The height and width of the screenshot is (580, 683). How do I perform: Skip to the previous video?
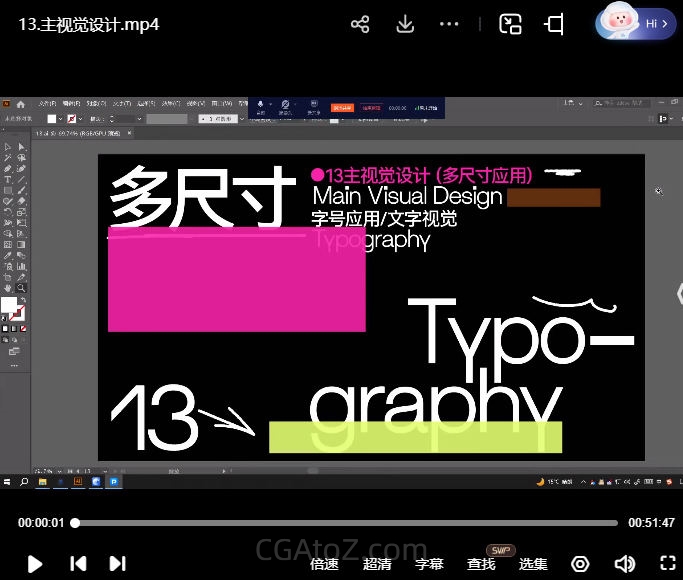78,563
